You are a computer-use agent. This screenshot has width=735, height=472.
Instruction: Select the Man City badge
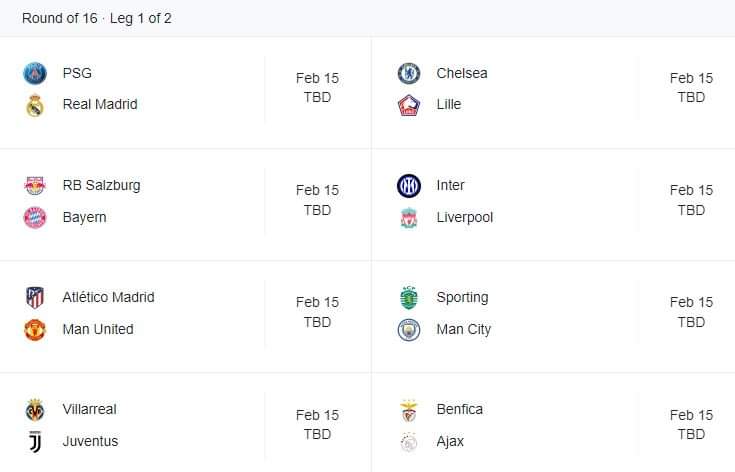(x=409, y=329)
